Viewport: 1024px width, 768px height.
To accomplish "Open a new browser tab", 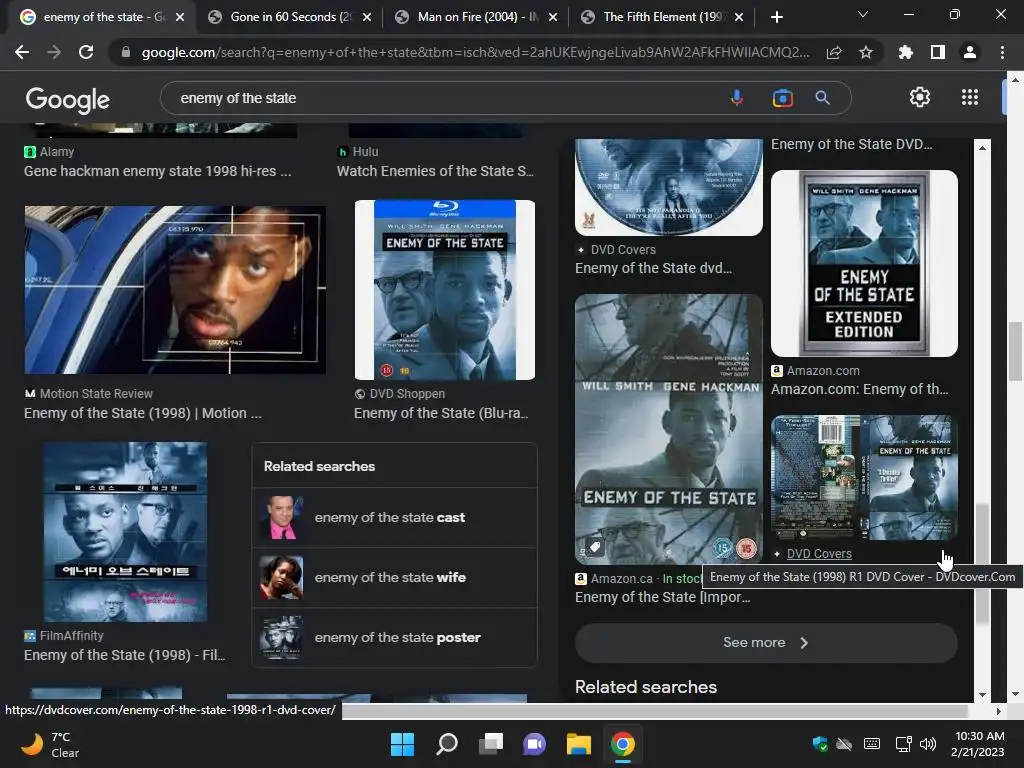I will pos(776,17).
